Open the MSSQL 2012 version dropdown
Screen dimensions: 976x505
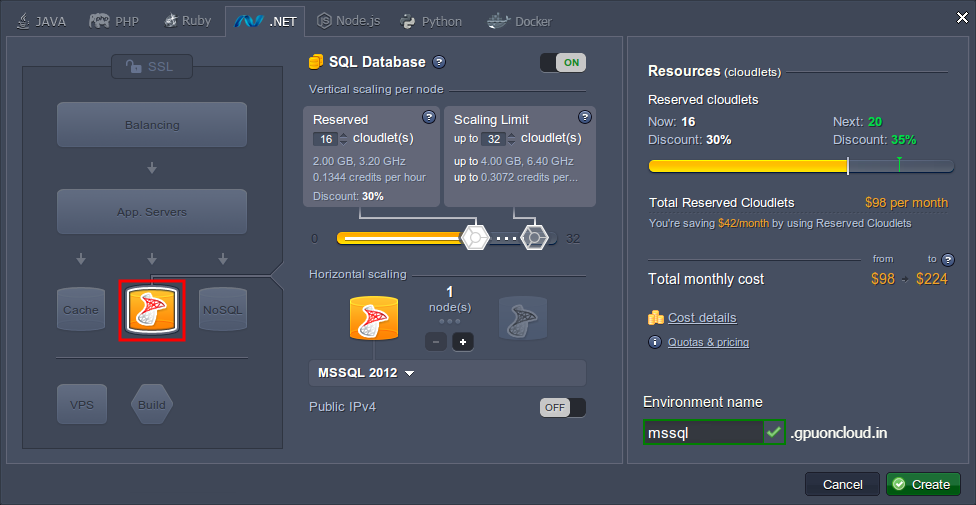tap(366, 373)
